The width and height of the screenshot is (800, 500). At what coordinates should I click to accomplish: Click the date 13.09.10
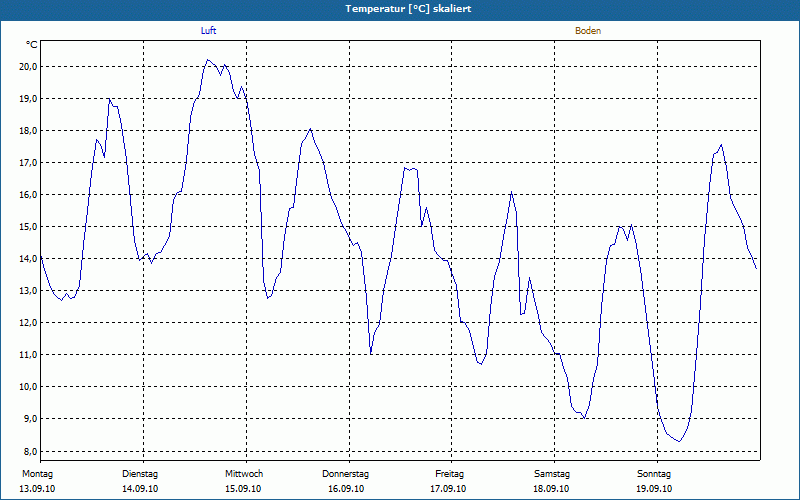37,489
